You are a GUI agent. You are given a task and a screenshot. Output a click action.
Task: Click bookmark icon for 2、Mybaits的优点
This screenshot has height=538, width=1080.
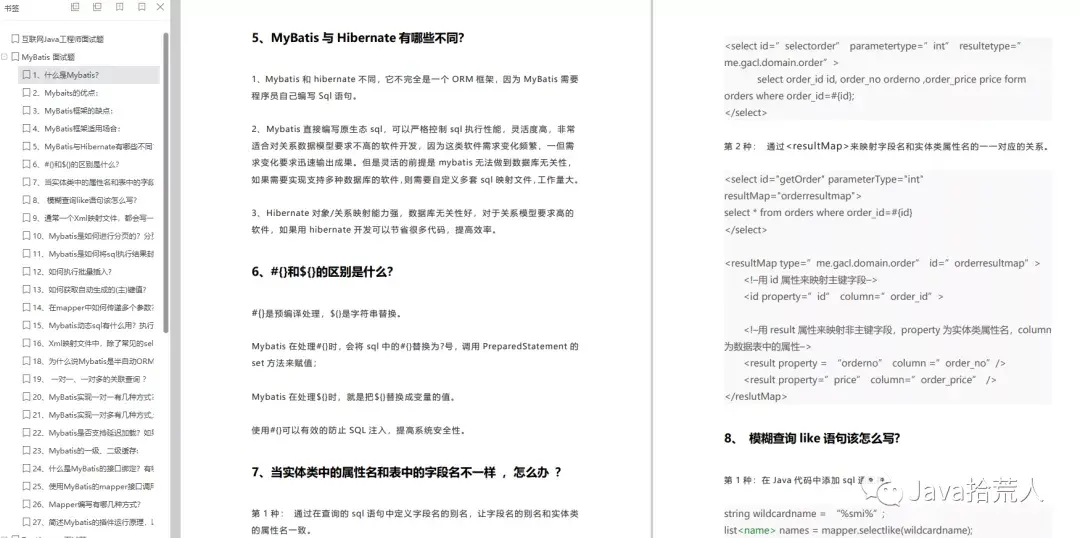[26, 93]
